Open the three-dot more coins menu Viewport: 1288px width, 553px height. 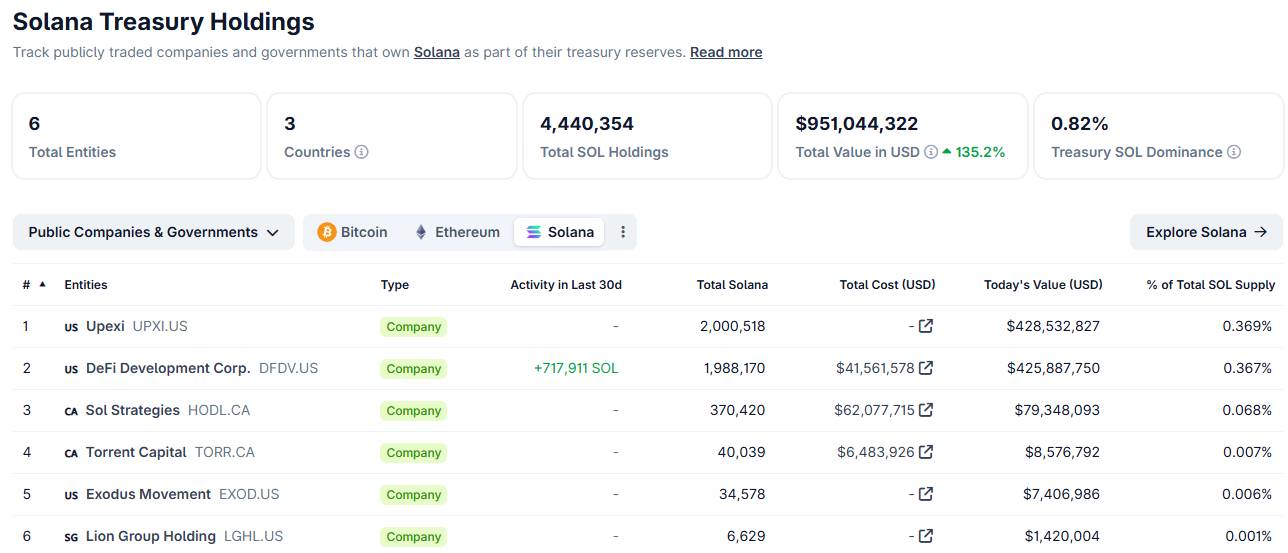[x=623, y=232]
